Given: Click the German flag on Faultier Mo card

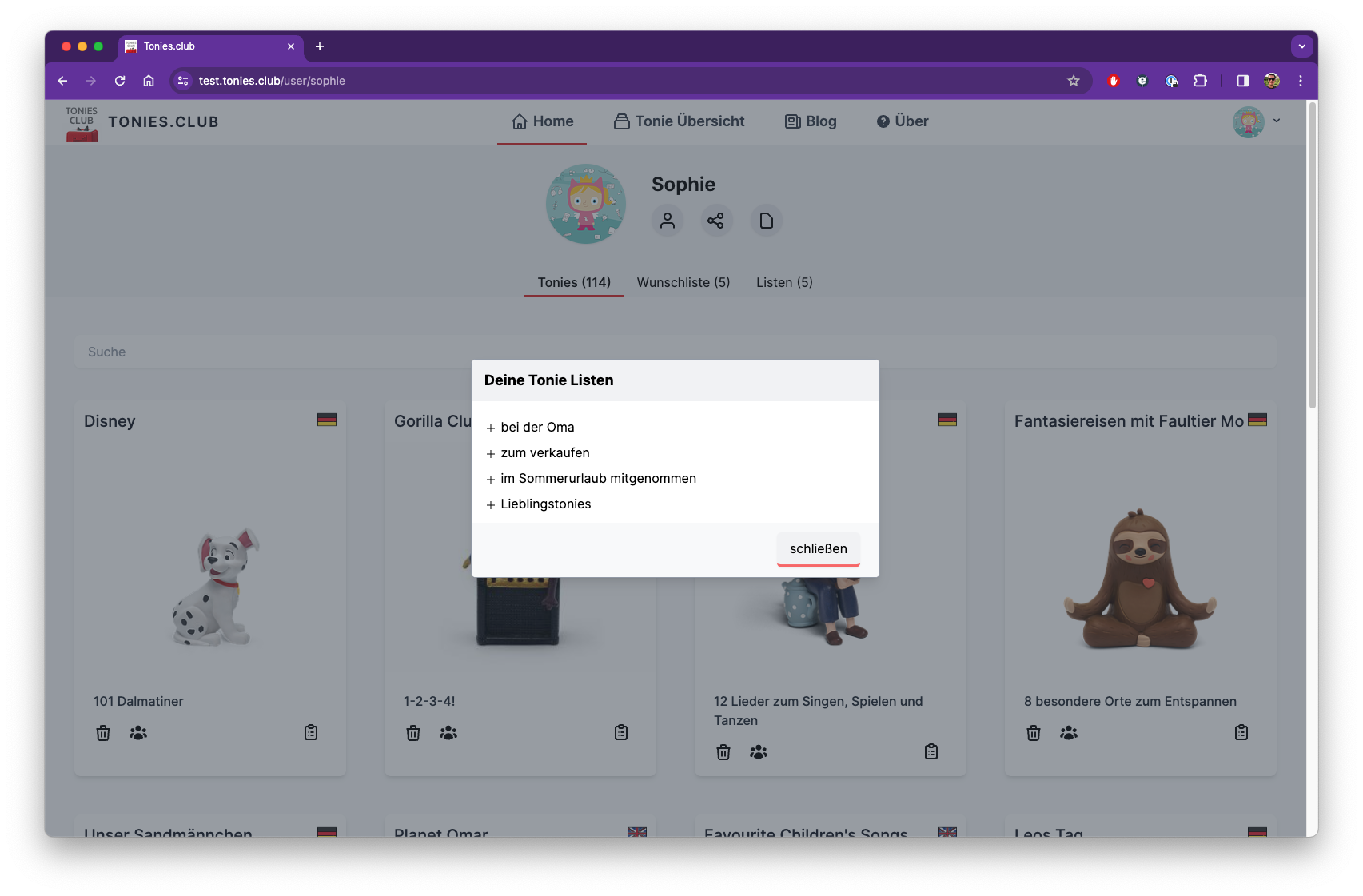Looking at the screenshot, I should pyautogui.click(x=1257, y=420).
